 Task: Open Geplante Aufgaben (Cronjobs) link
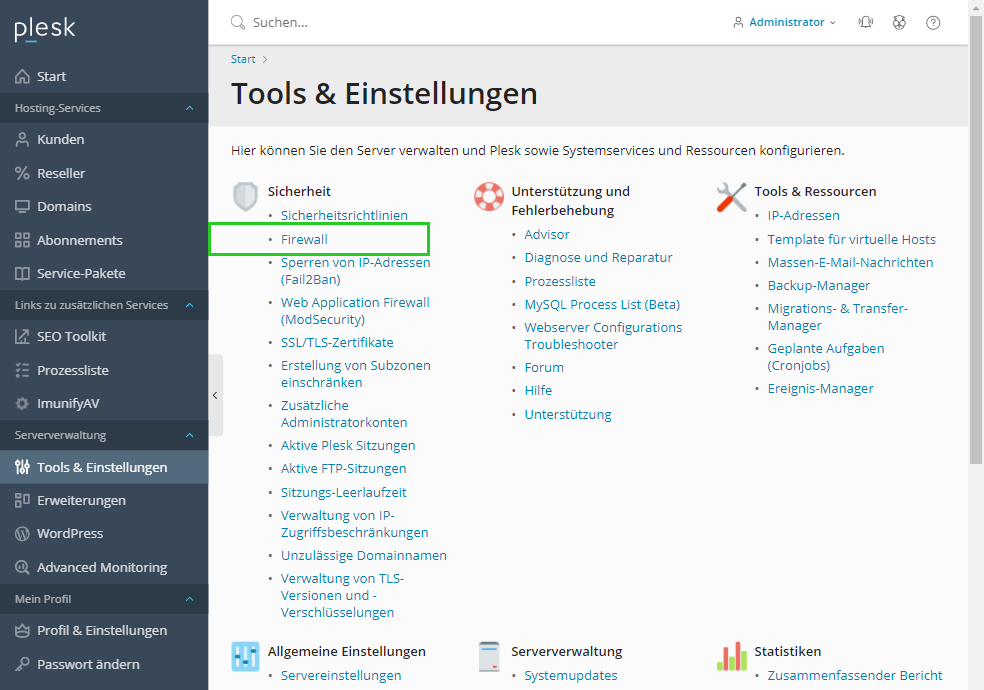[x=826, y=357]
